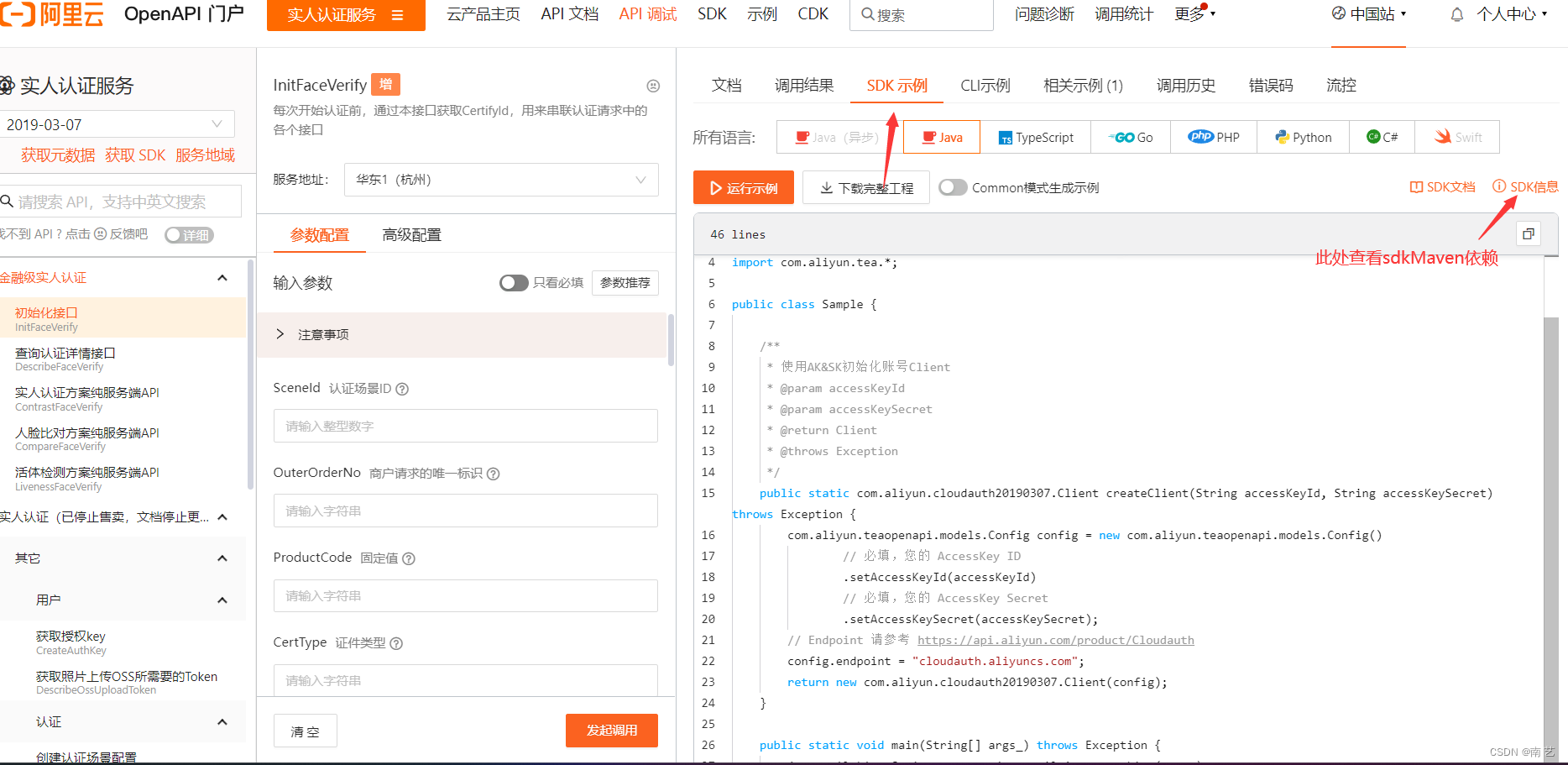Select Swift language option
This screenshot has width=1568, height=765.
coord(1457,137)
